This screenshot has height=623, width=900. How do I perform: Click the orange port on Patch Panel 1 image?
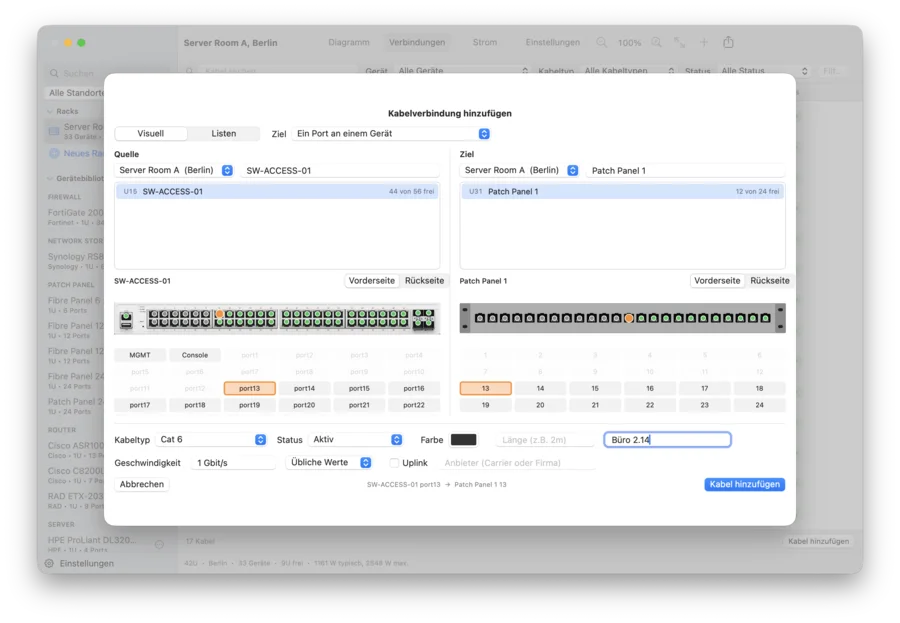[629, 318]
